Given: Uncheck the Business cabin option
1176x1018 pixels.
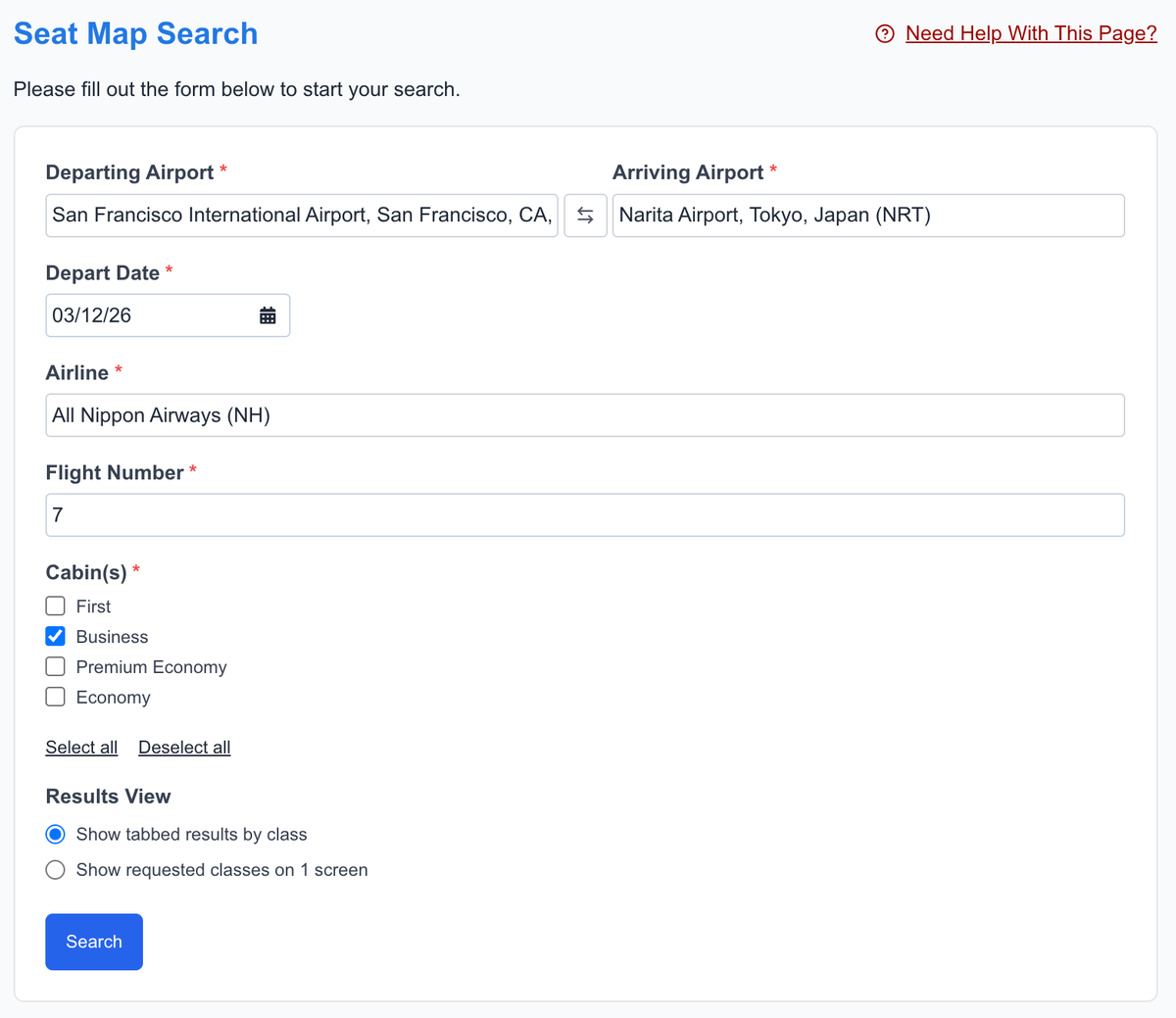Looking at the screenshot, I should 55,636.
